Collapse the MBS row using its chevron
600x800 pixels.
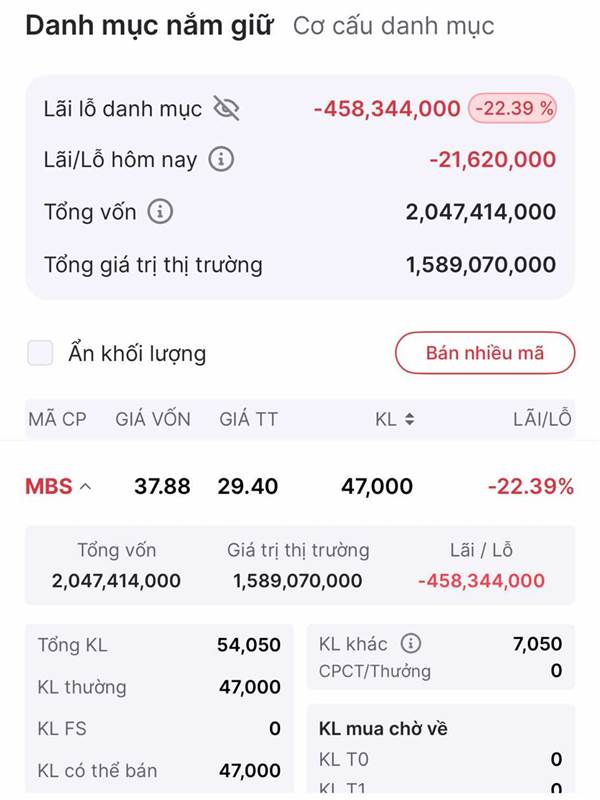85,487
